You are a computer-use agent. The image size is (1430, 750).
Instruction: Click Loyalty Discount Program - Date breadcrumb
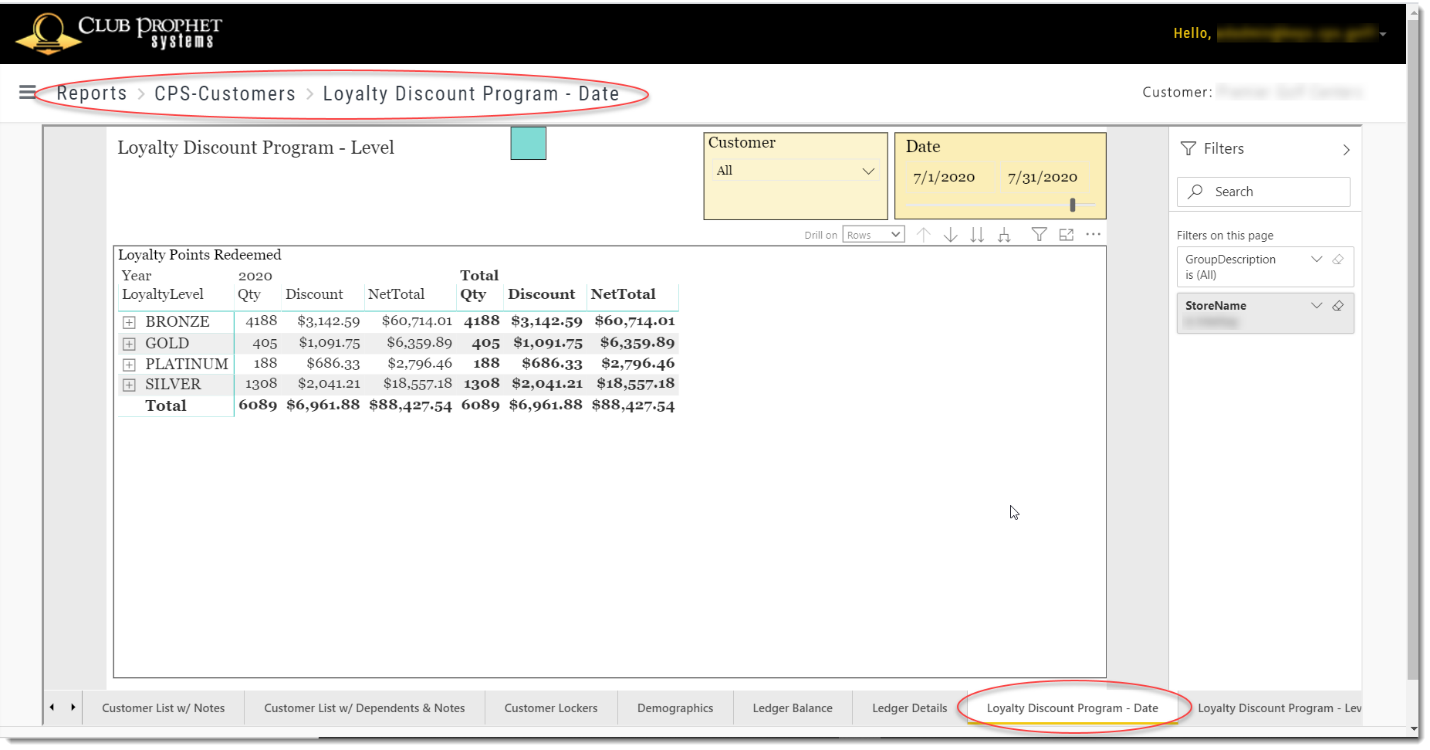coord(471,93)
